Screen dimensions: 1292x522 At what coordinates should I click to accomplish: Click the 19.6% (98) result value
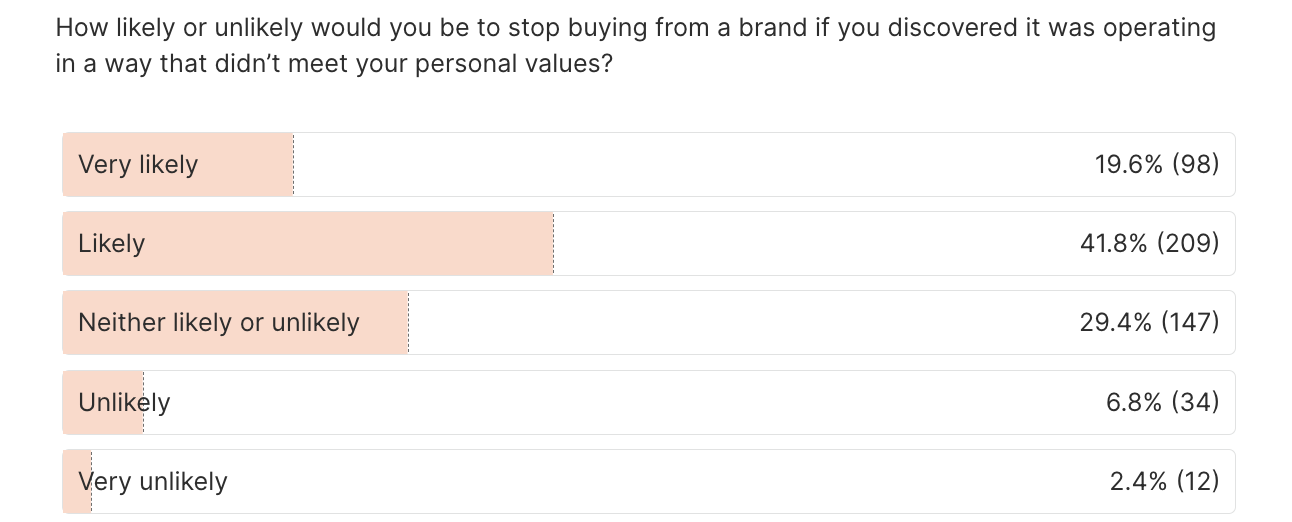[1156, 164]
